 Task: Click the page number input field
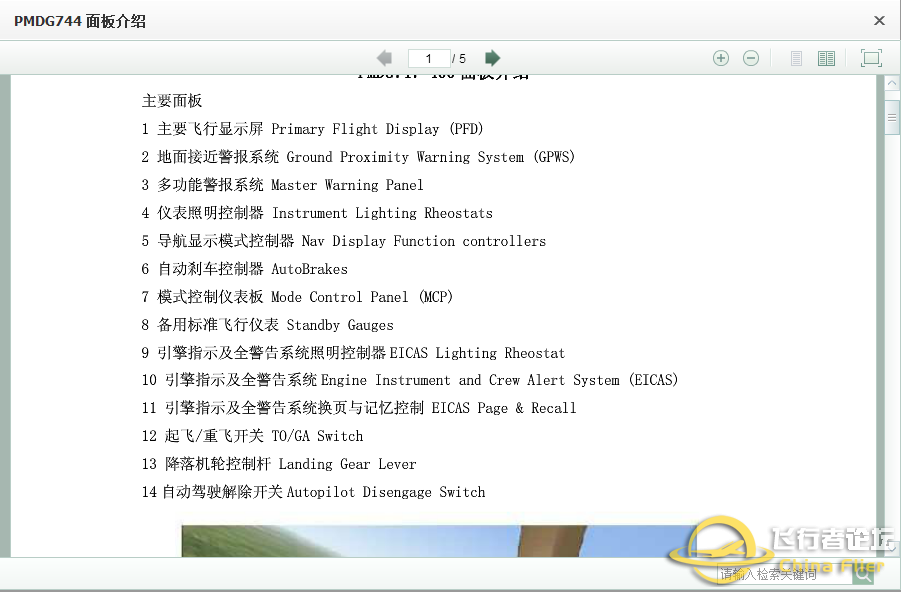429,58
